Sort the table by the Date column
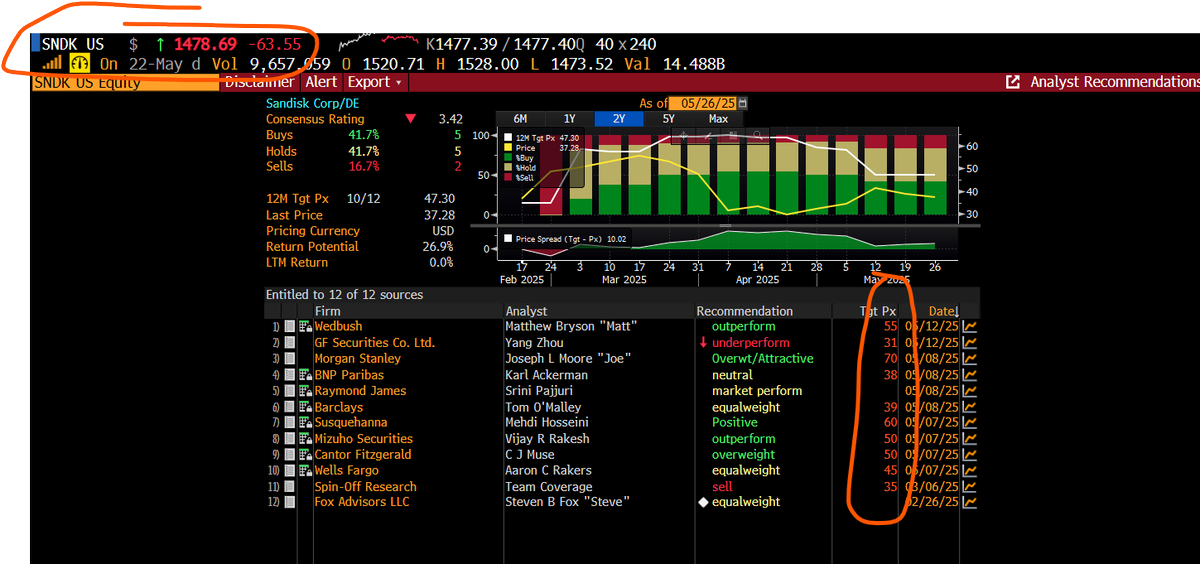Viewport: 1200px width, 564px height. point(943,311)
